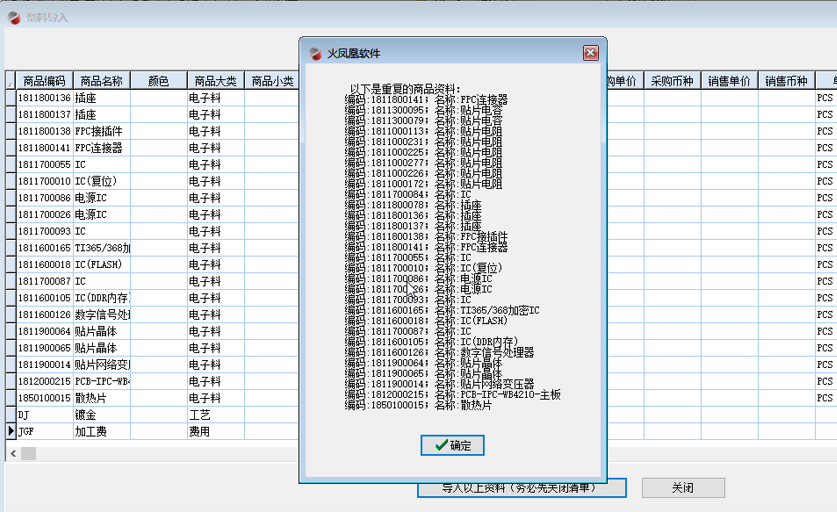Click the horizontal scrollbar thumb
837x512 pixels.
28,454
